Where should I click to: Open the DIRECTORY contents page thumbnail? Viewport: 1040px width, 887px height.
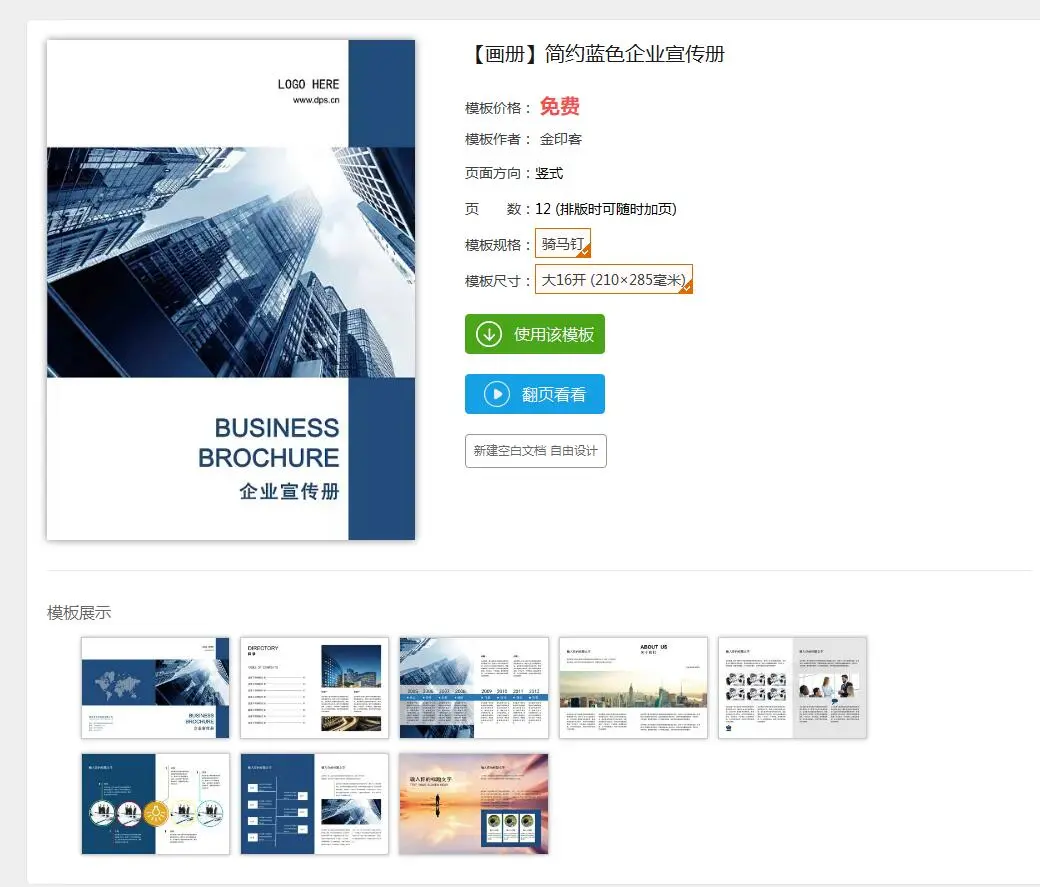coord(314,688)
